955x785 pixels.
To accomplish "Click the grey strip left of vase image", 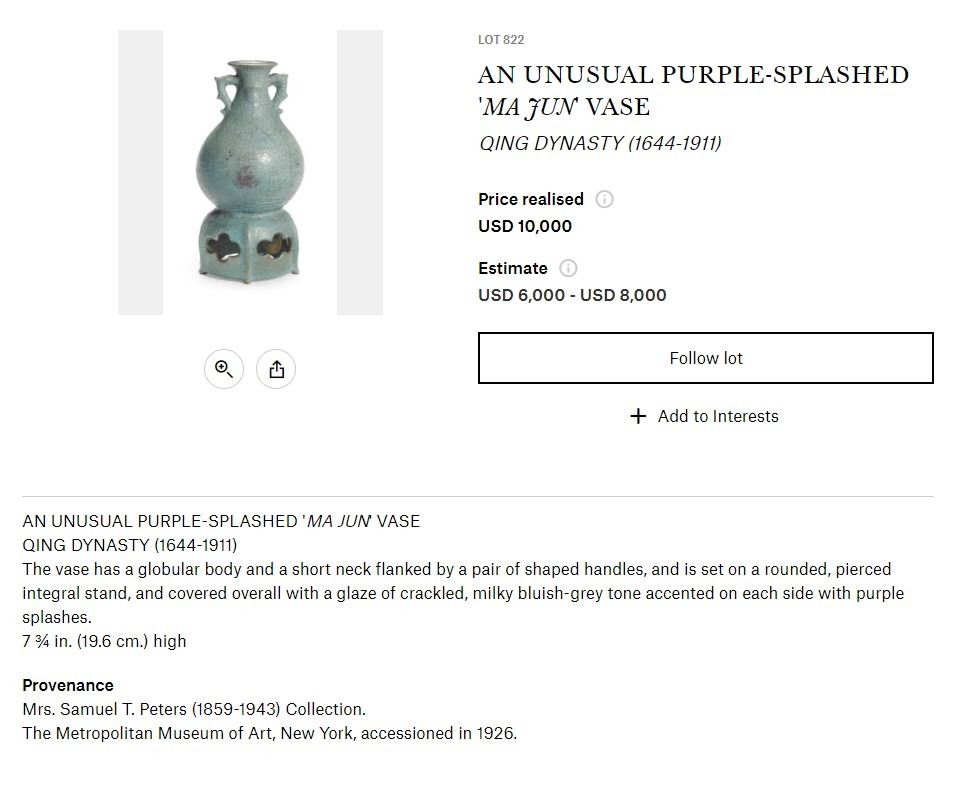I will tap(140, 172).
